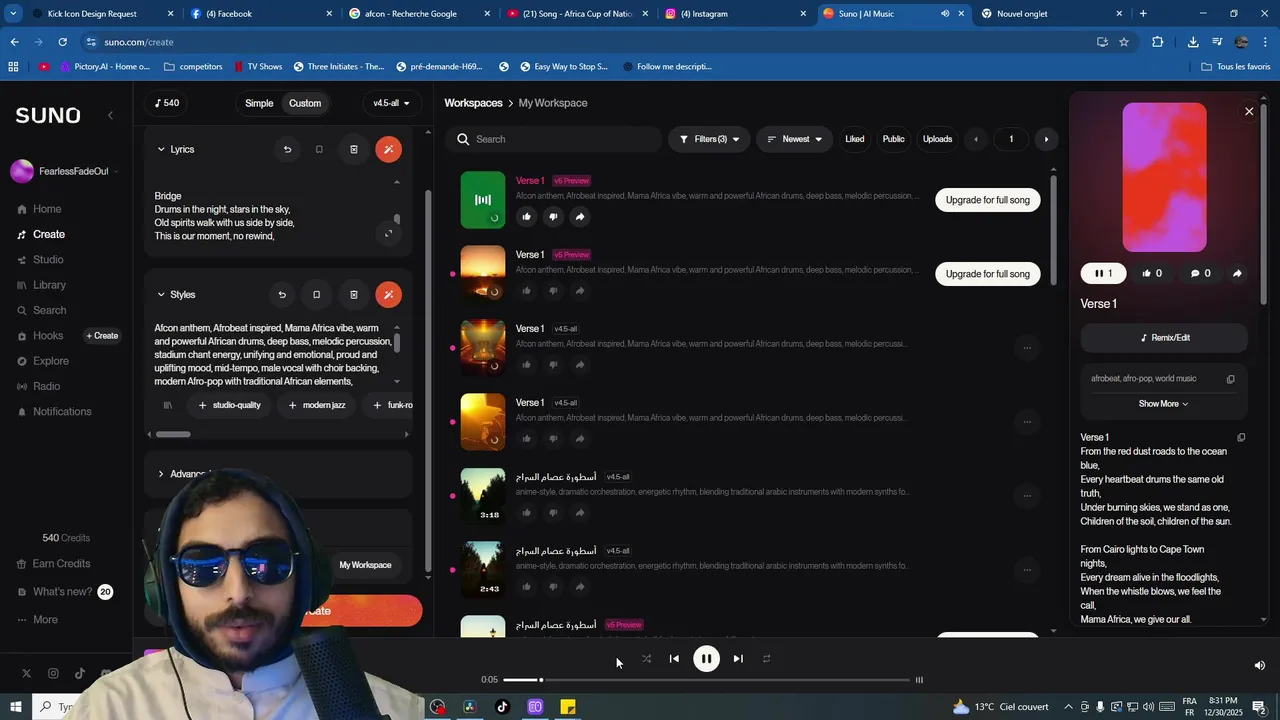Image resolution: width=1280 pixels, height=720 pixels.
Task: Mute the player volume
Action: [x=1260, y=666]
